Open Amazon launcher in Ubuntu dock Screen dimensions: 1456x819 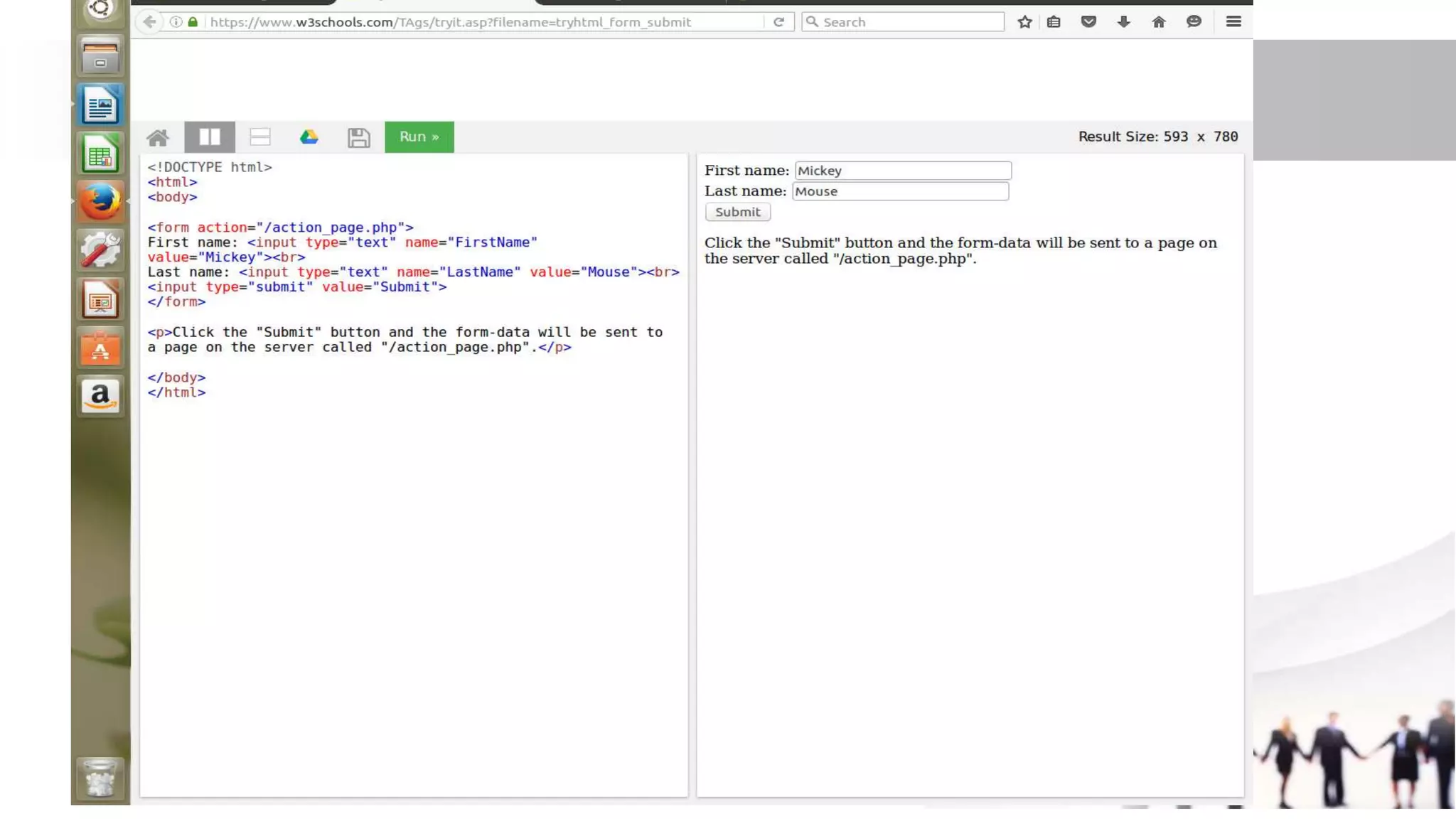click(x=100, y=395)
